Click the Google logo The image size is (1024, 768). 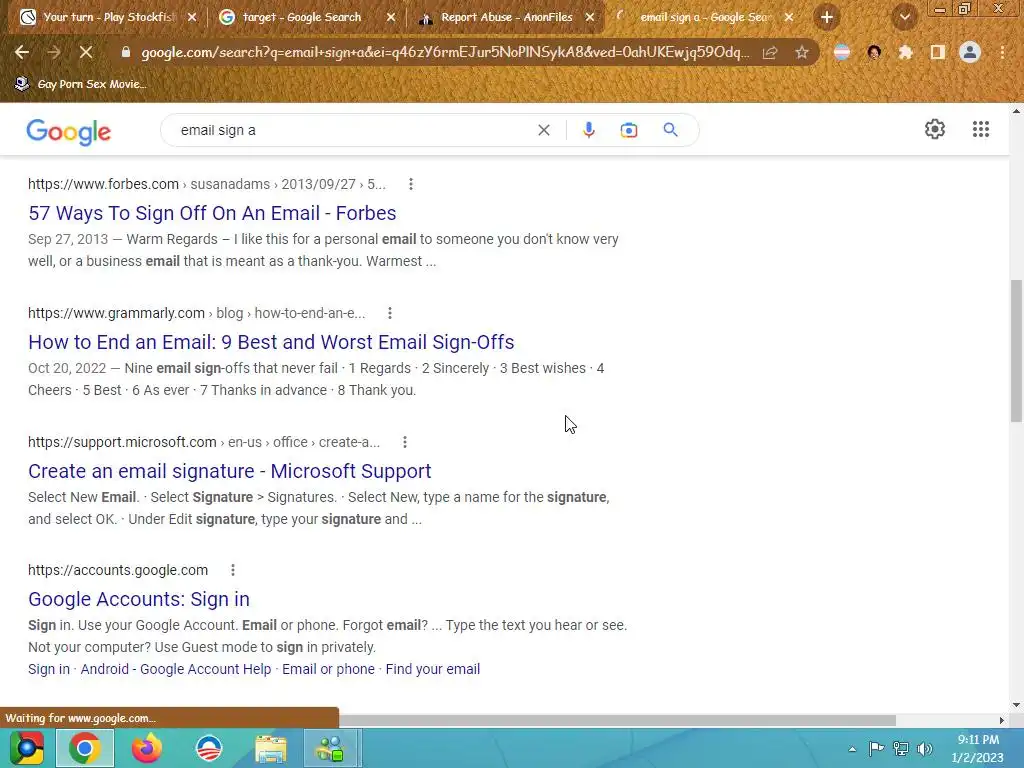pos(69,132)
